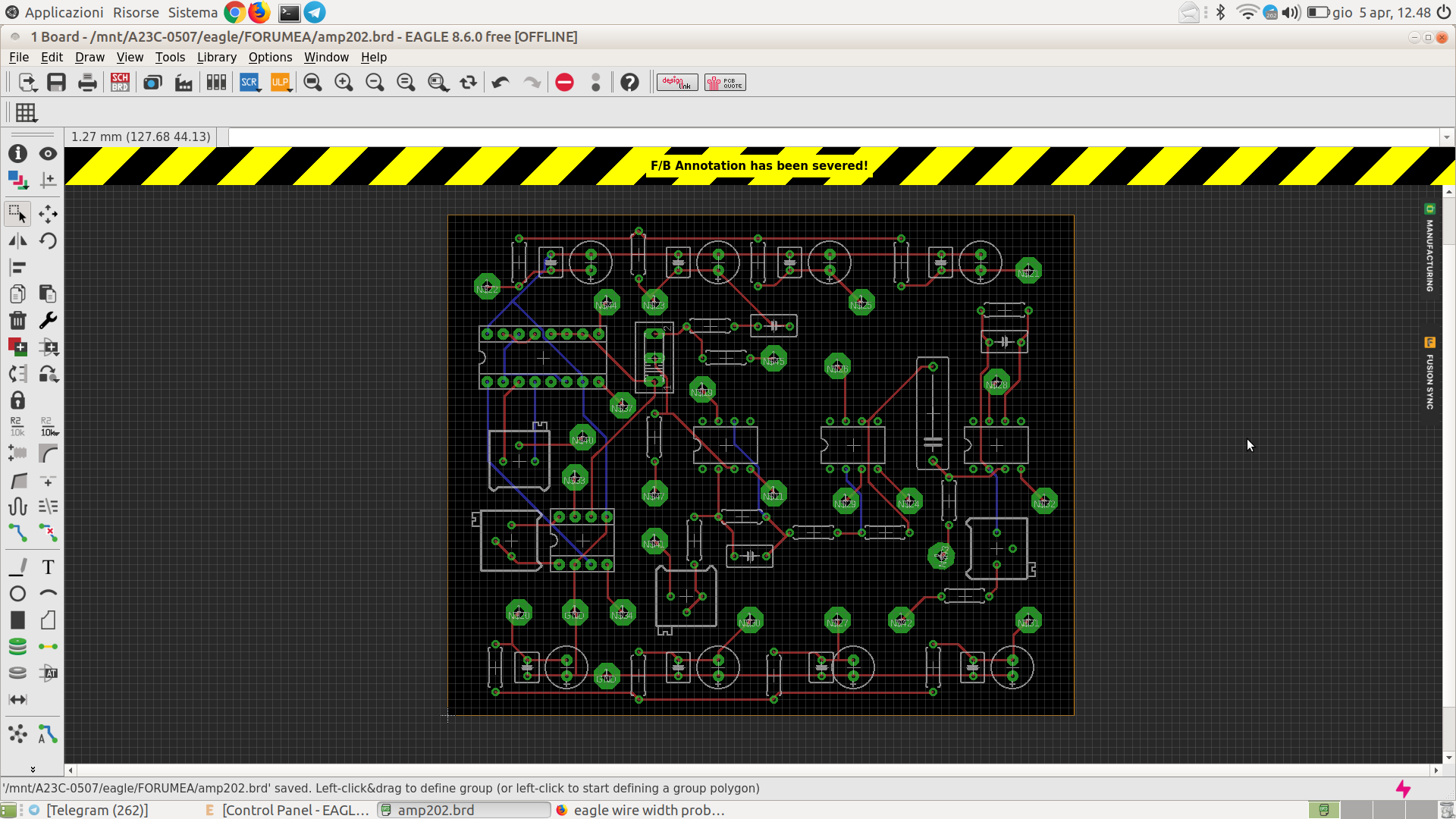Expand hidden tools at toolbar bottom
This screenshot has height=819, width=1456.
(x=33, y=769)
